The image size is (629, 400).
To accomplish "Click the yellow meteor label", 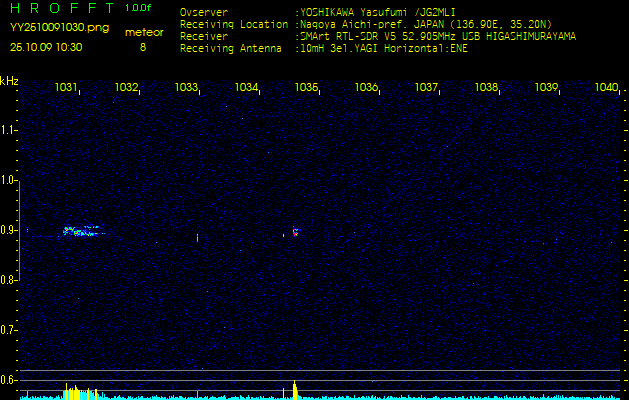I will [x=145, y=32].
